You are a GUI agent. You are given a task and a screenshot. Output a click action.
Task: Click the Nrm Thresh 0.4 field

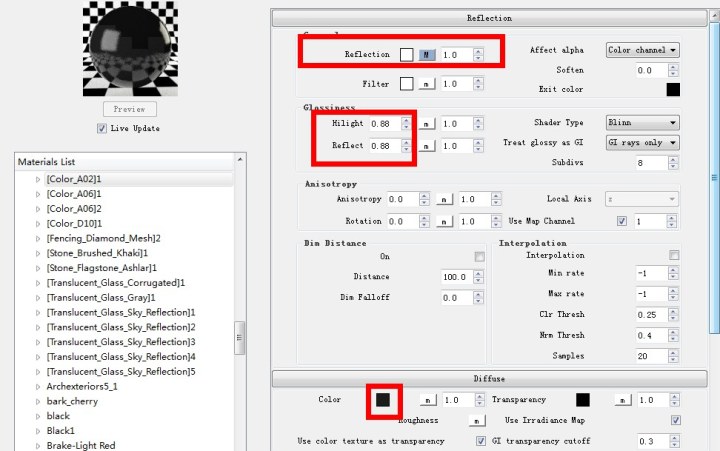tap(651, 336)
